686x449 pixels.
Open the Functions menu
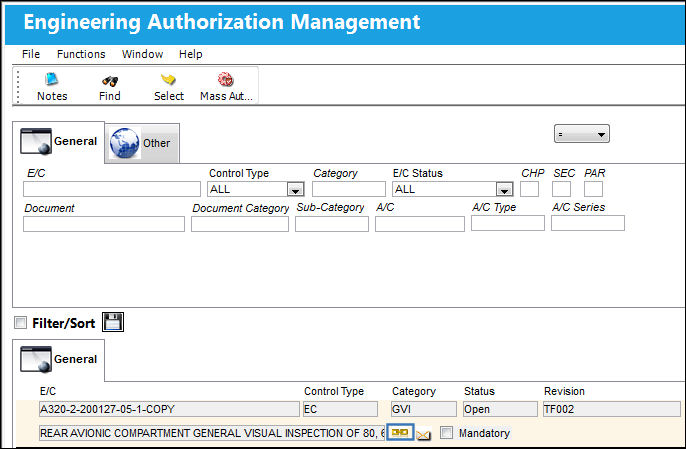click(x=81, y=54)
